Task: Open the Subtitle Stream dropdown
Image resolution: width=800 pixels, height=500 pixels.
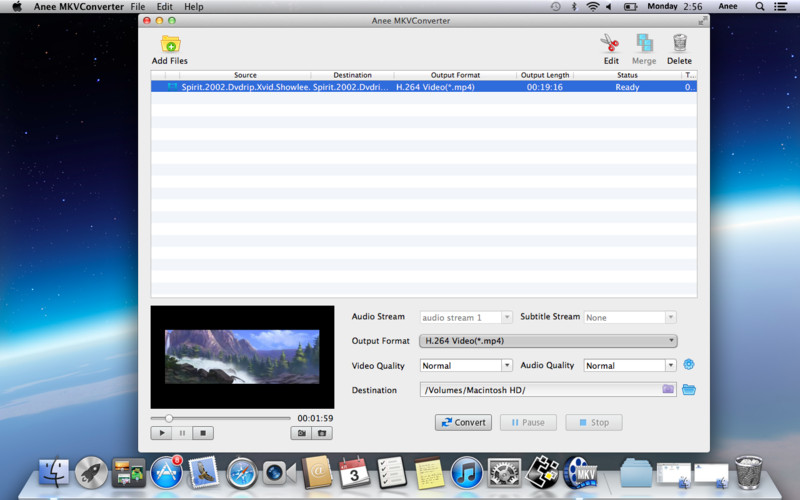Action: tap(630, 317)
